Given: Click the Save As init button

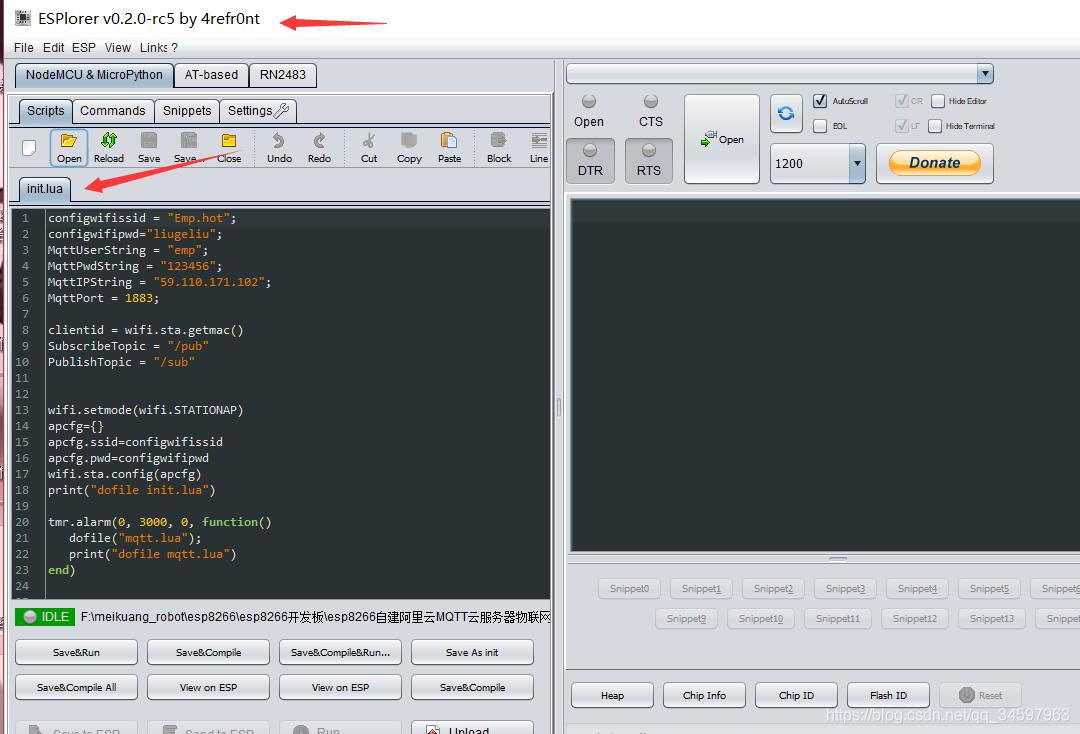Looking at the screenshot, I should (472, 652).
